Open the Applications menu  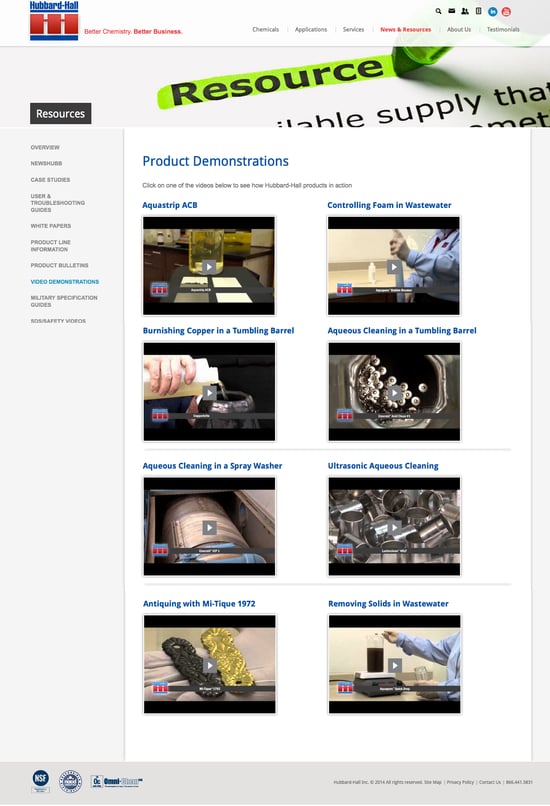311,29
